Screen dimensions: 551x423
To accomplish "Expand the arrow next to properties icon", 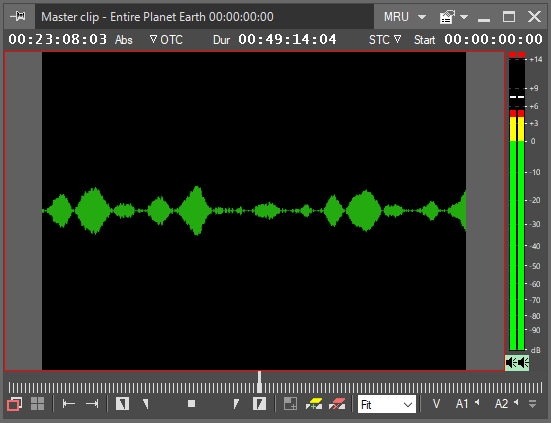I will [464, 17].
